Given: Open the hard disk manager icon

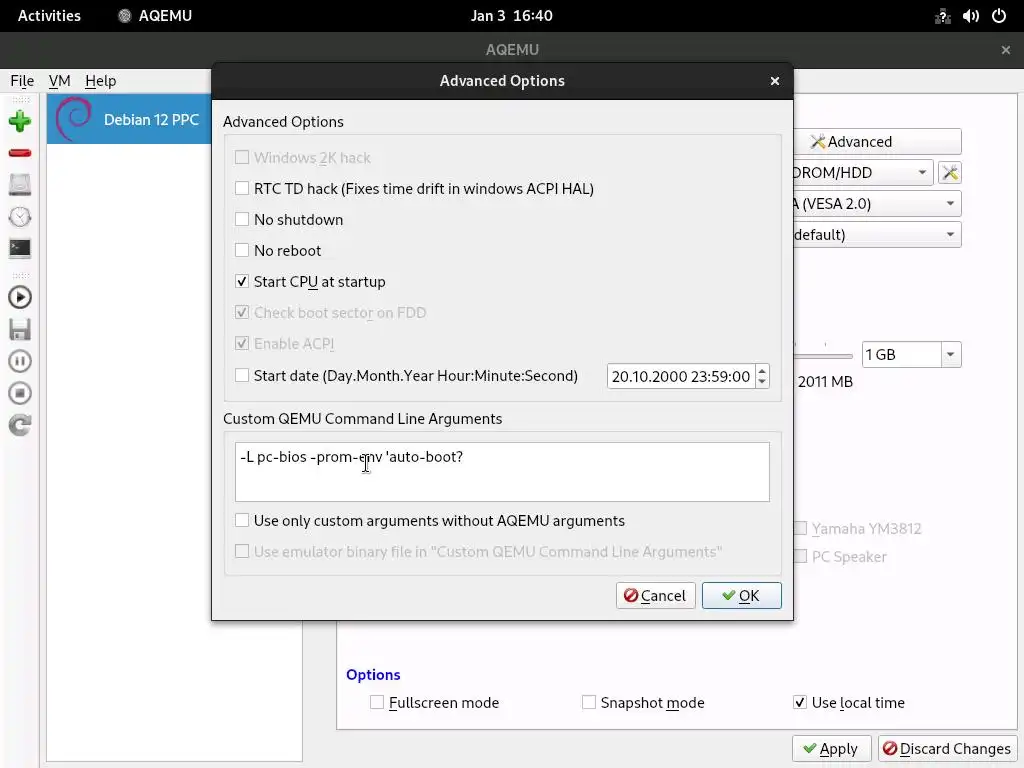Looking at the screenshot, I should point(20,185).
